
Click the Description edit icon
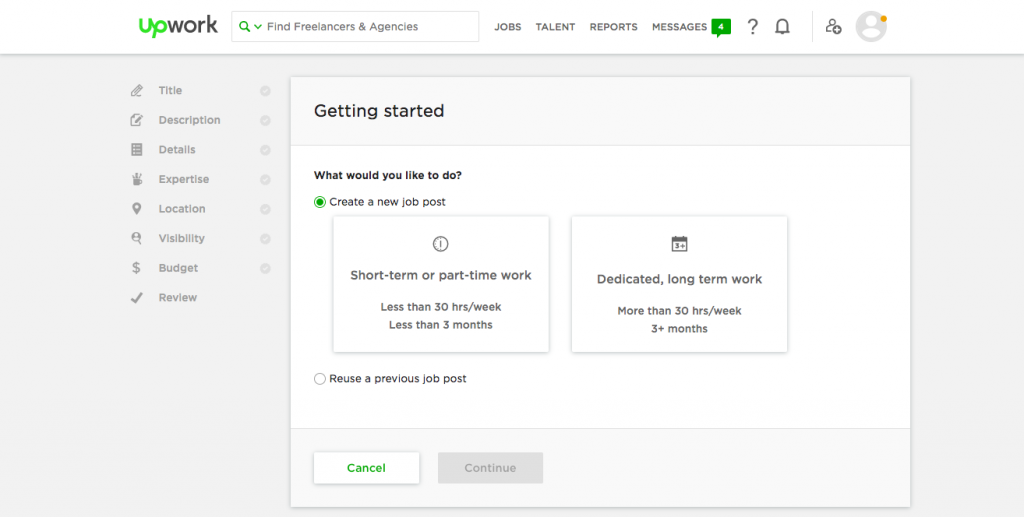pos(136,120)
